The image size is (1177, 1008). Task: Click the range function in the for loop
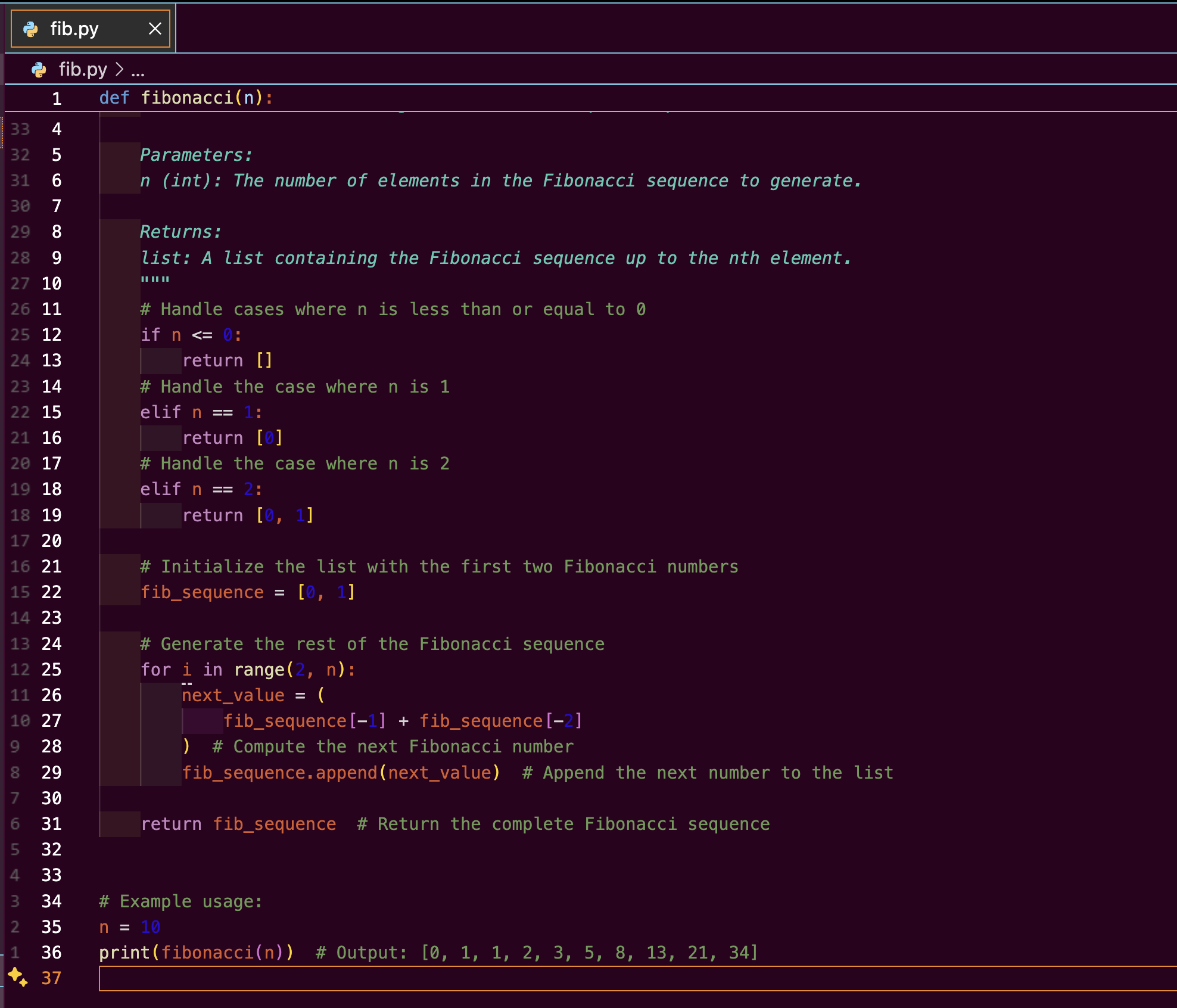(259, 670)
